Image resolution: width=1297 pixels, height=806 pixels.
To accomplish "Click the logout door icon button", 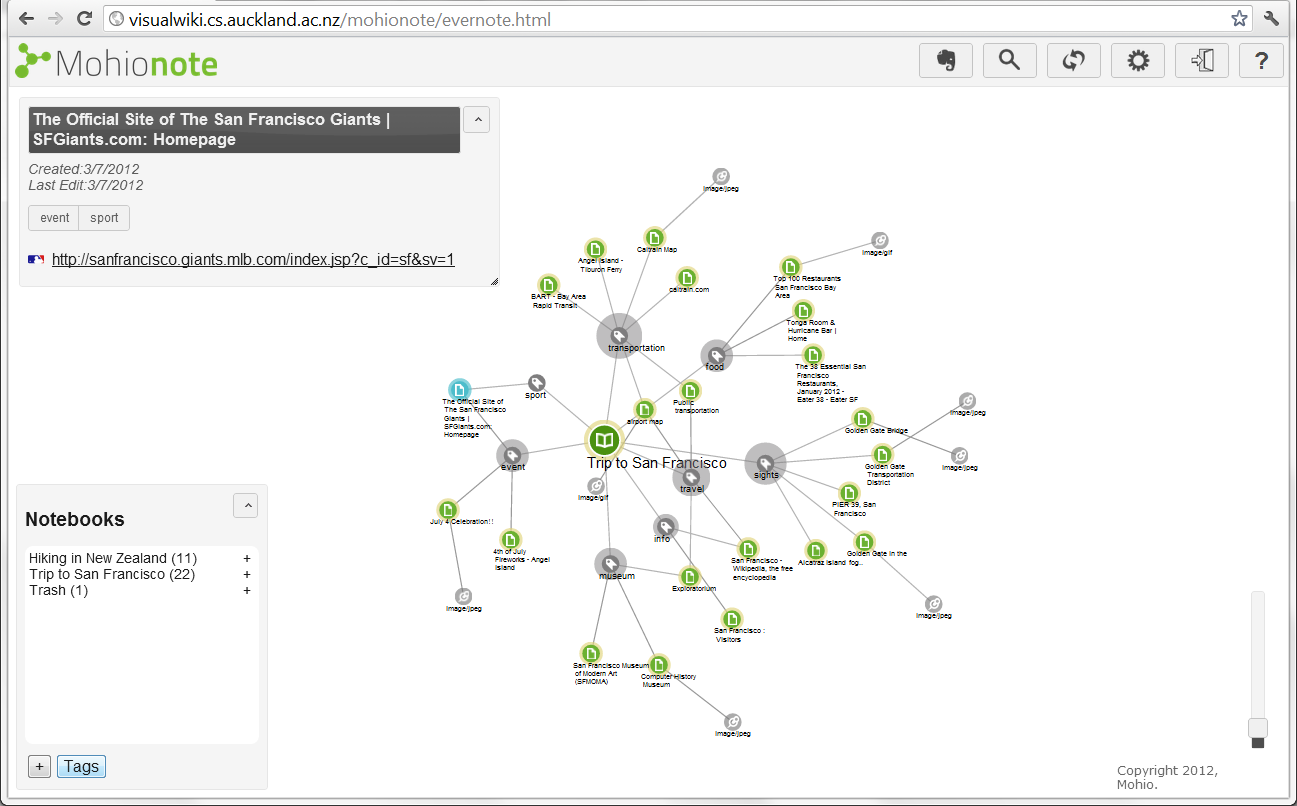I will pos(1202,60).
